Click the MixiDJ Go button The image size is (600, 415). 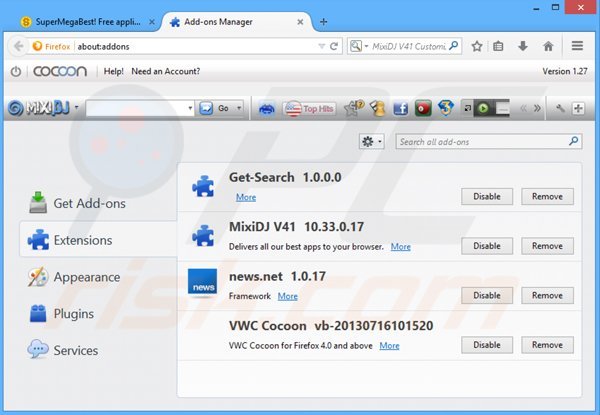pos(216,109)
